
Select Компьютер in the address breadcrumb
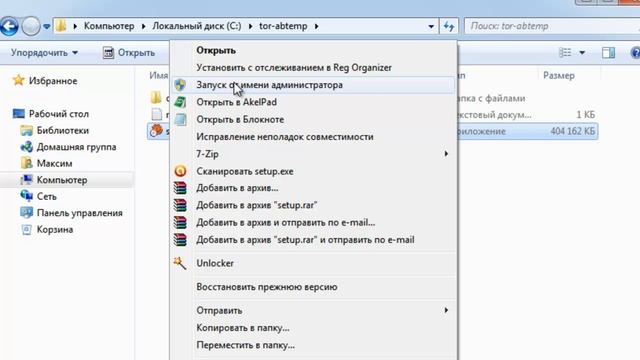(109, 26)
